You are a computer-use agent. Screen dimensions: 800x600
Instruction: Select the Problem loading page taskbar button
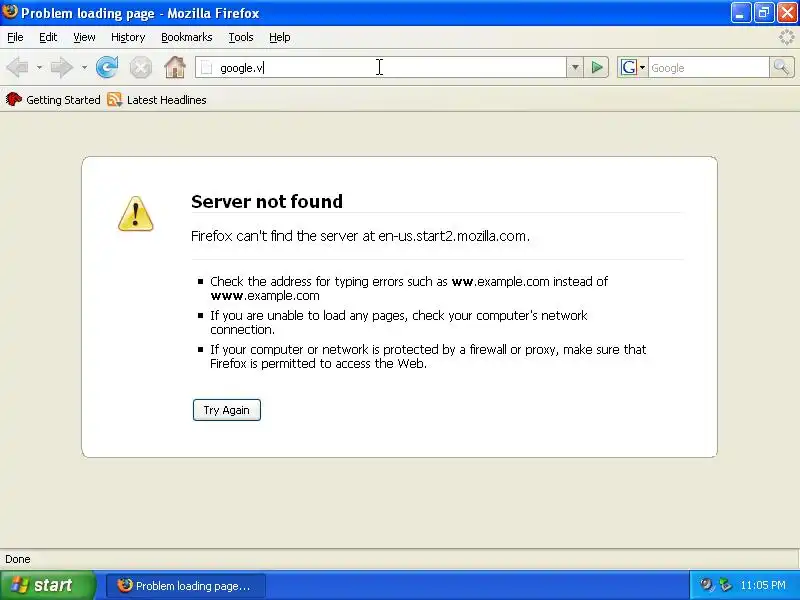(186, 585)
